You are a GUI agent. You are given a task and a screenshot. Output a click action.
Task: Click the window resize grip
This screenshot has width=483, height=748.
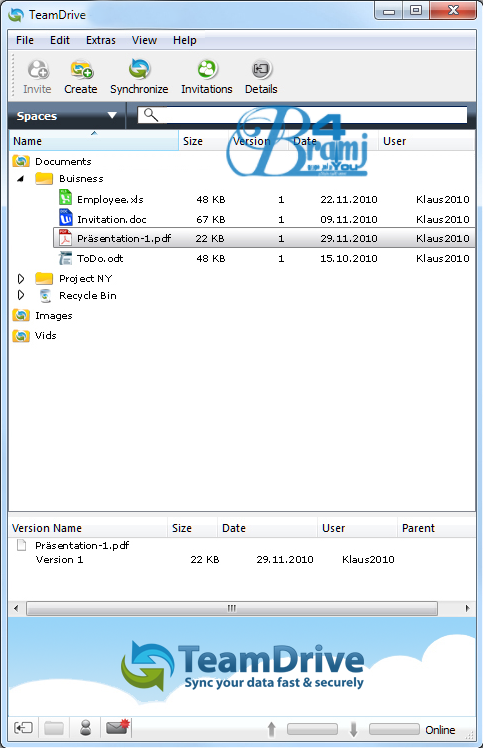[x=470, y=735]
